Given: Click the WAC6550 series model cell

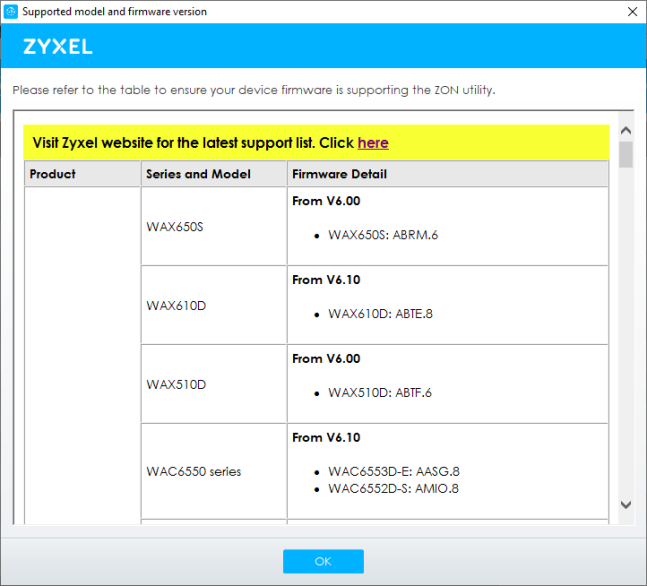Looking at the screenshot, I should [193, 471].
